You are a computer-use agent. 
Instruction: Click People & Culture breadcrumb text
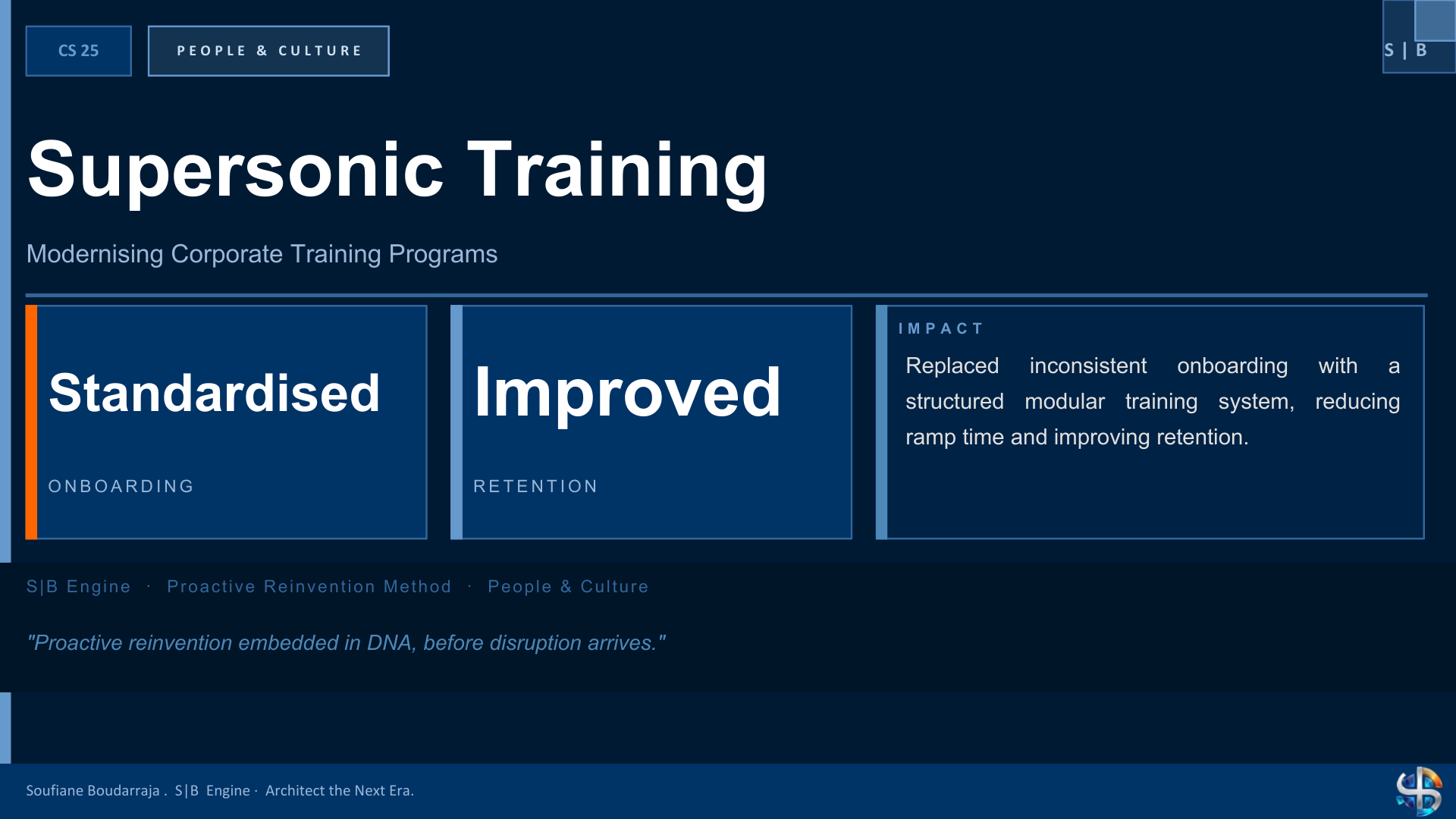pyautogui.click(x=568, y=586)
